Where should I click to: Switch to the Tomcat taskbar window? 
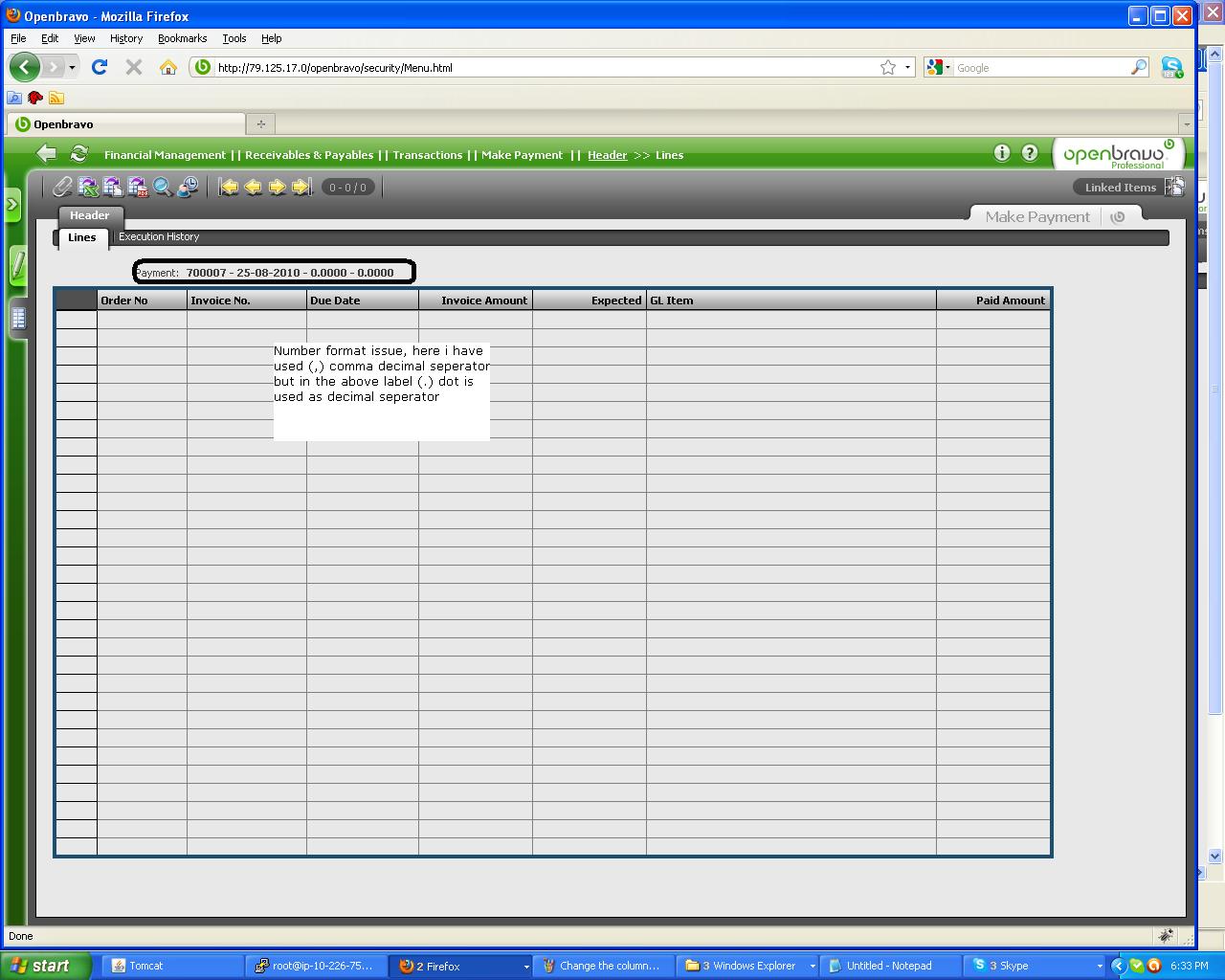pyautogui.click(x=172, y=967)
